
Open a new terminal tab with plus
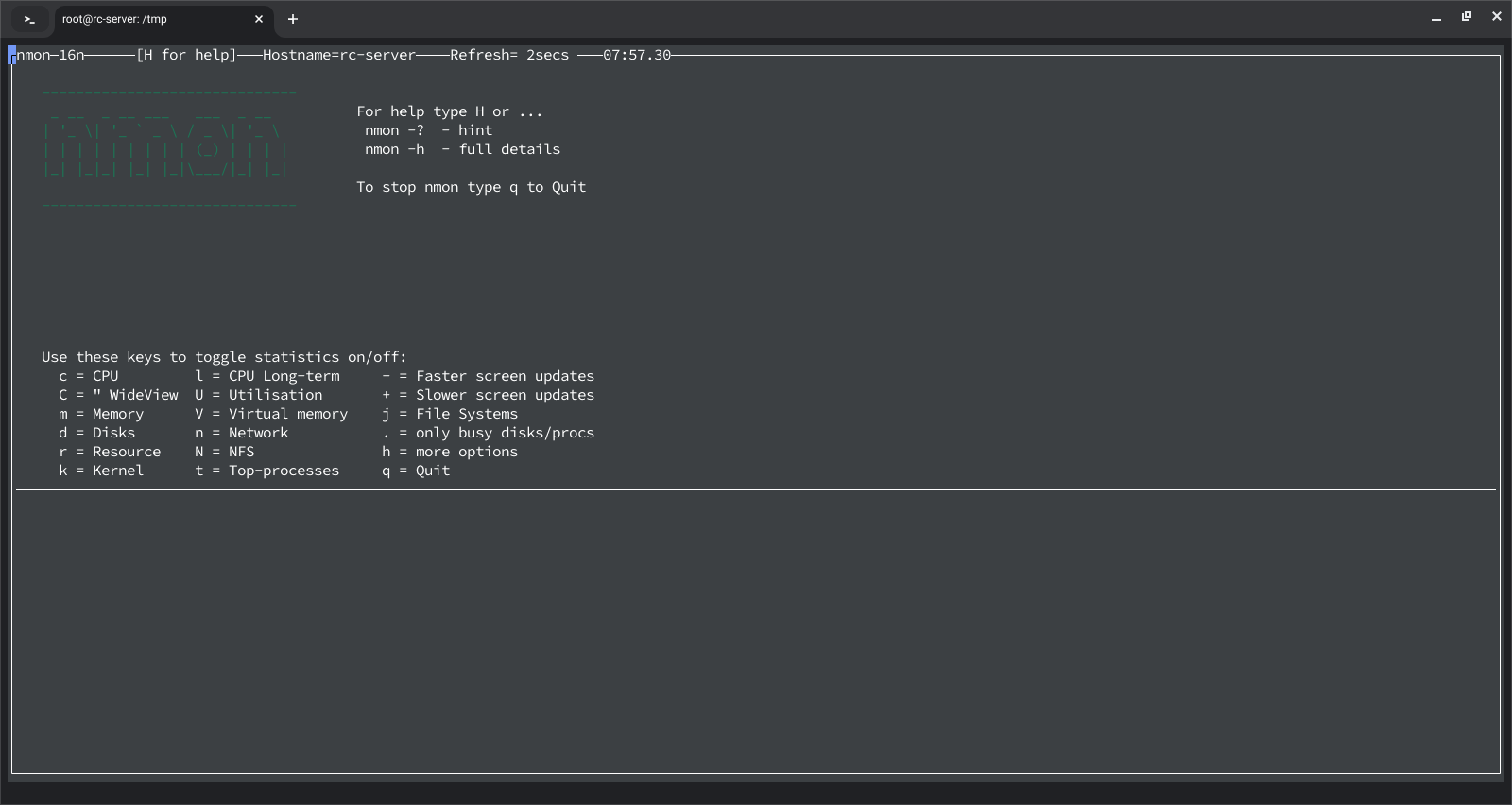pos(293,19)
